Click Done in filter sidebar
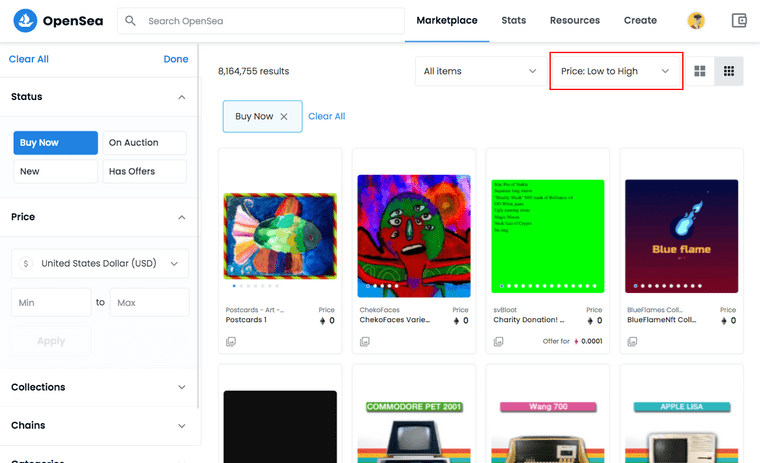The width and height of the screenshot is (760, 463). click(x=176, y=59)
